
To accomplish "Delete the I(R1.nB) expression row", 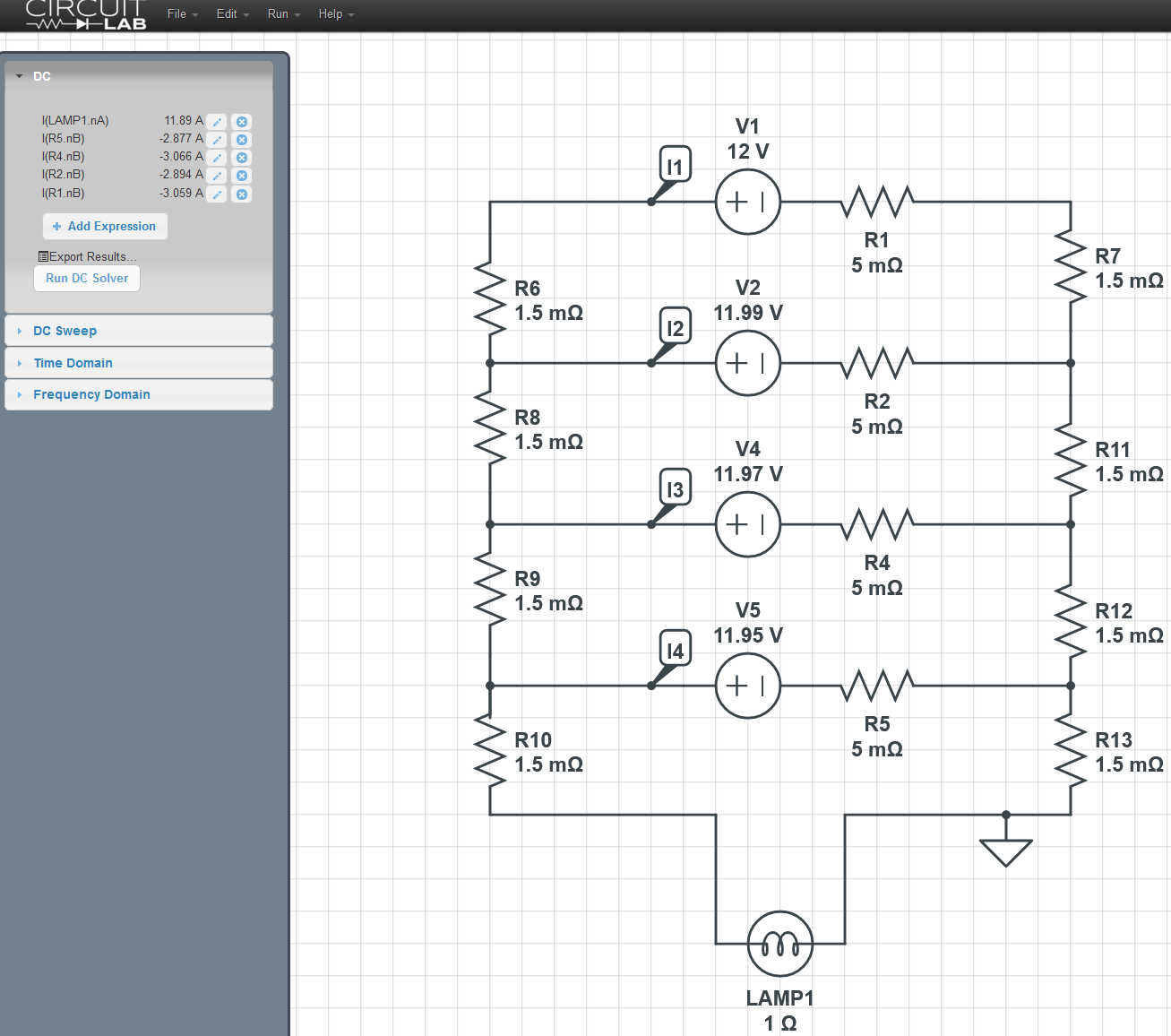I will (x=242, y=194).
